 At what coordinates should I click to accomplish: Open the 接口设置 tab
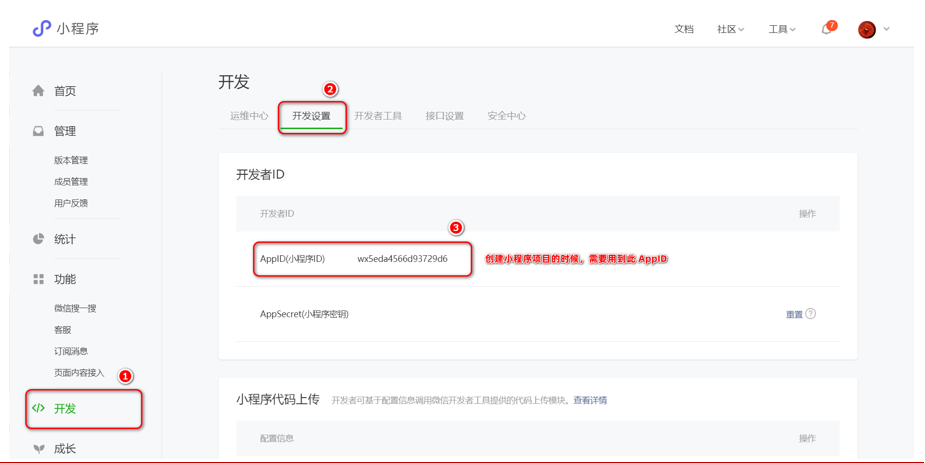pos(444,116)
